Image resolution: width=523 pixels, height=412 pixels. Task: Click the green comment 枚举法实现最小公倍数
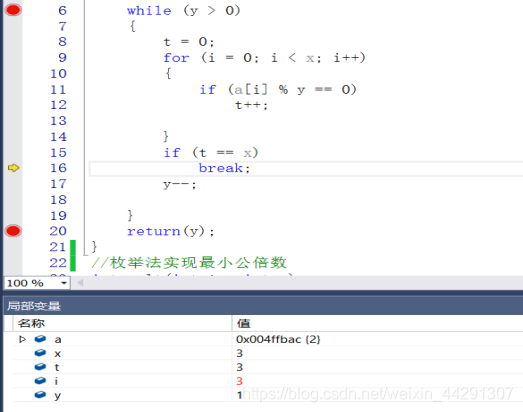(189, 263)
